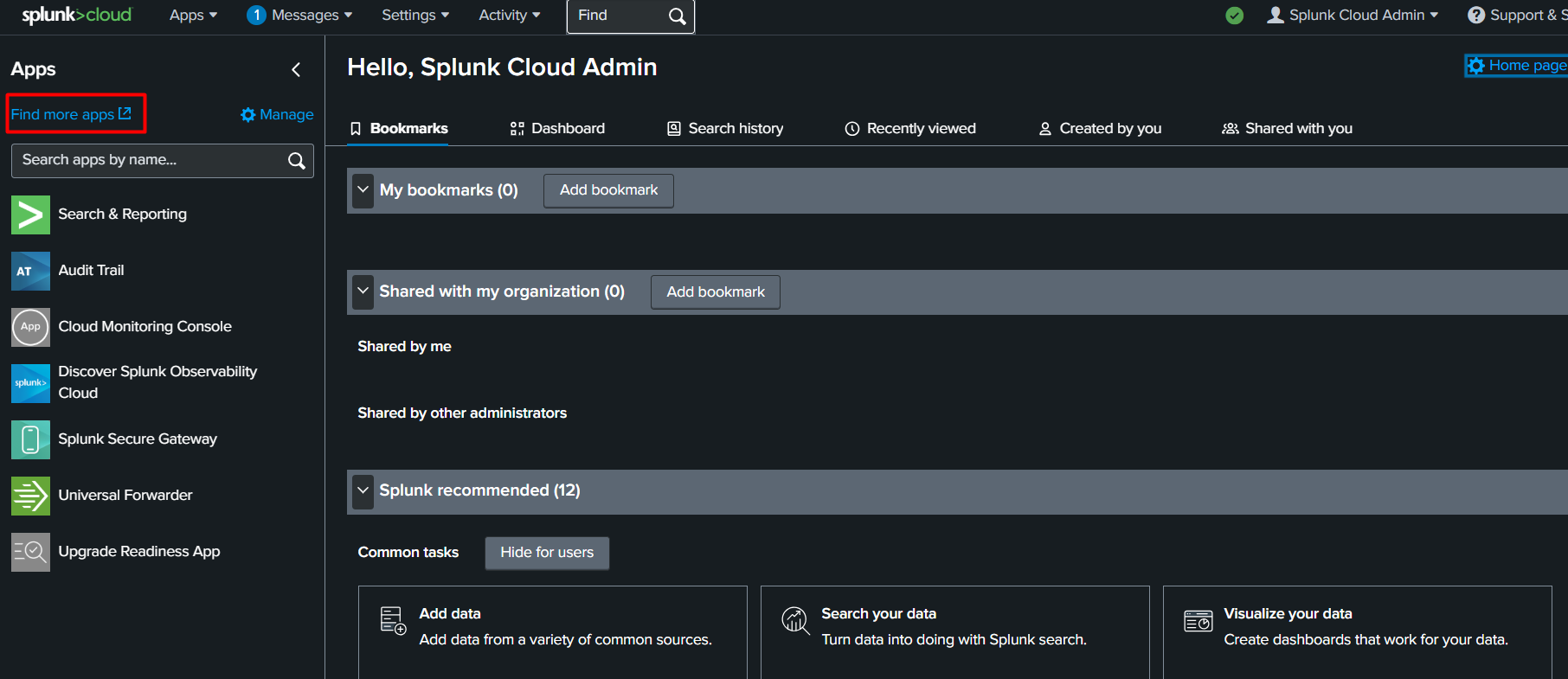Click the Cloud Monitoring Console icon
The height and width of the screenshot is (679, 1568).
[30, 327]
